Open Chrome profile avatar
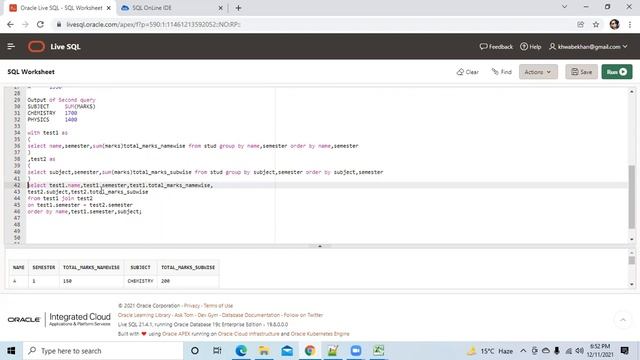 tap(614, 24)
